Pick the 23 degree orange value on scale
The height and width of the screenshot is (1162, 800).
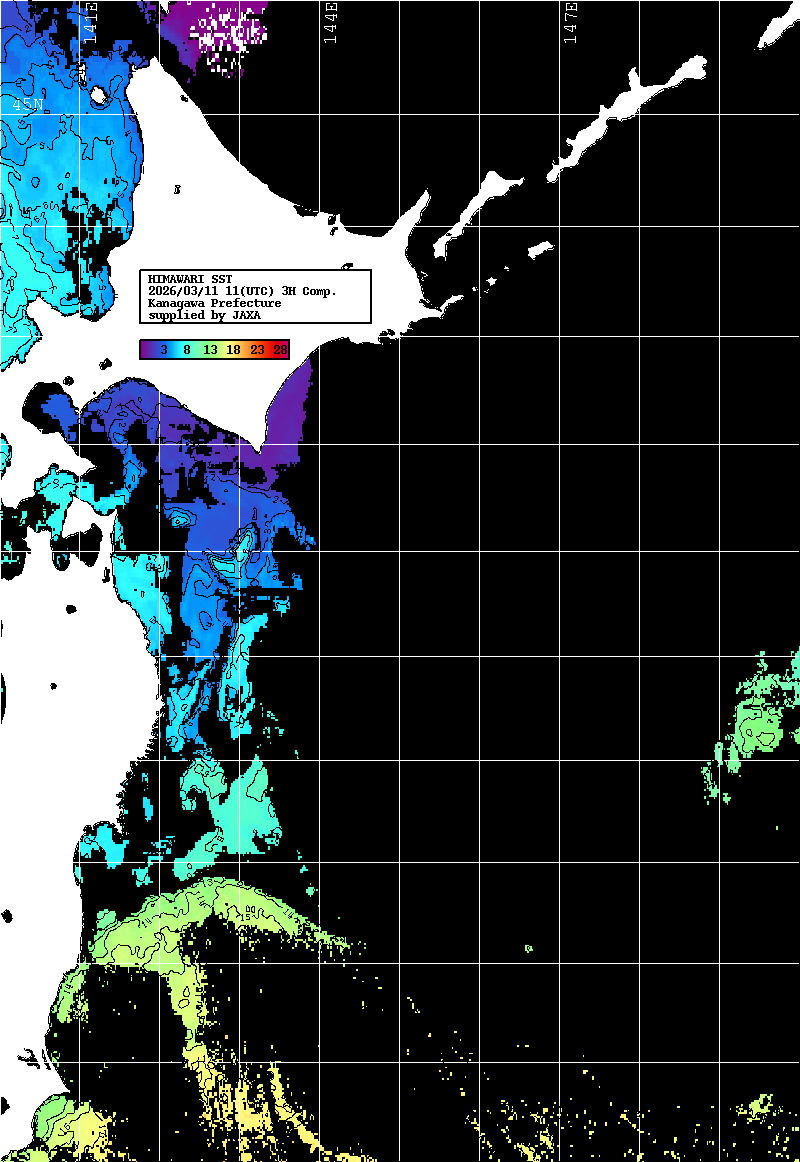[257, 349]
